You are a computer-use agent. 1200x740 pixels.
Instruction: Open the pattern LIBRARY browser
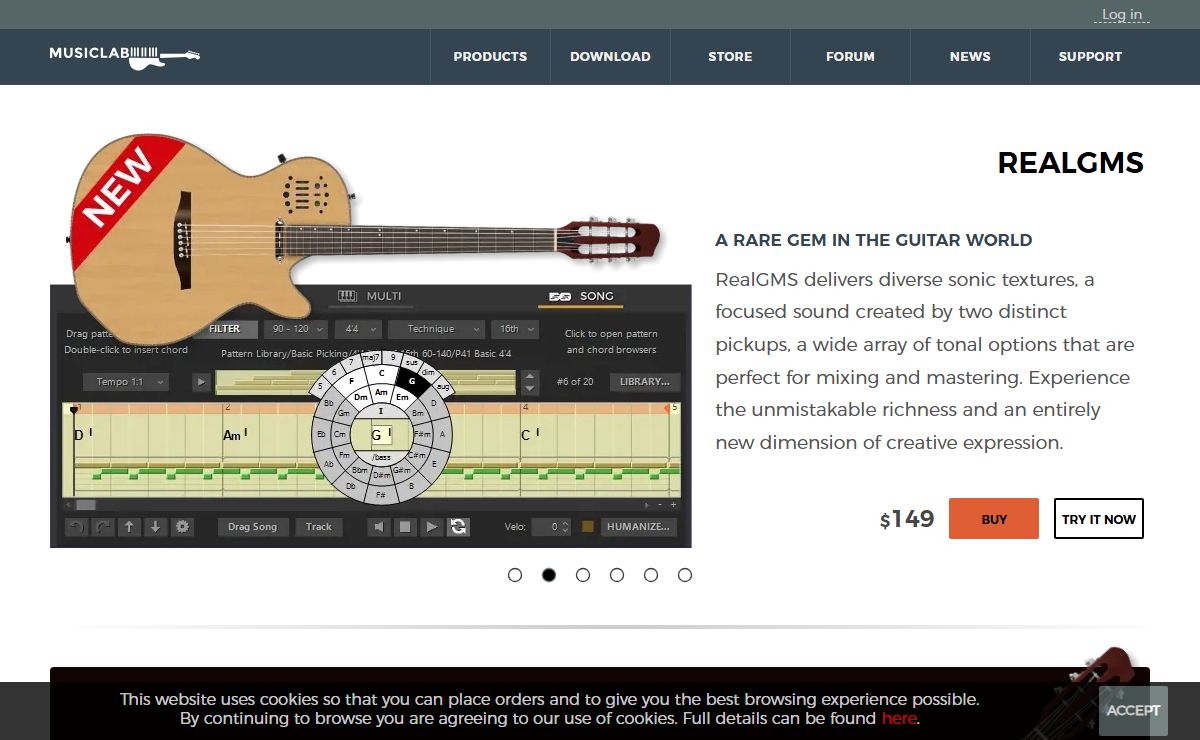coord(645,382)
